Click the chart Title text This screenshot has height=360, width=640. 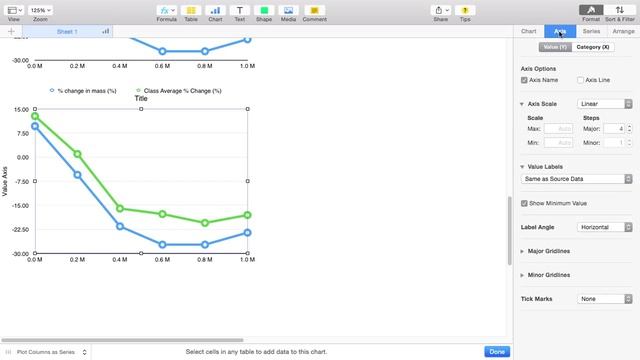[141, 98]
